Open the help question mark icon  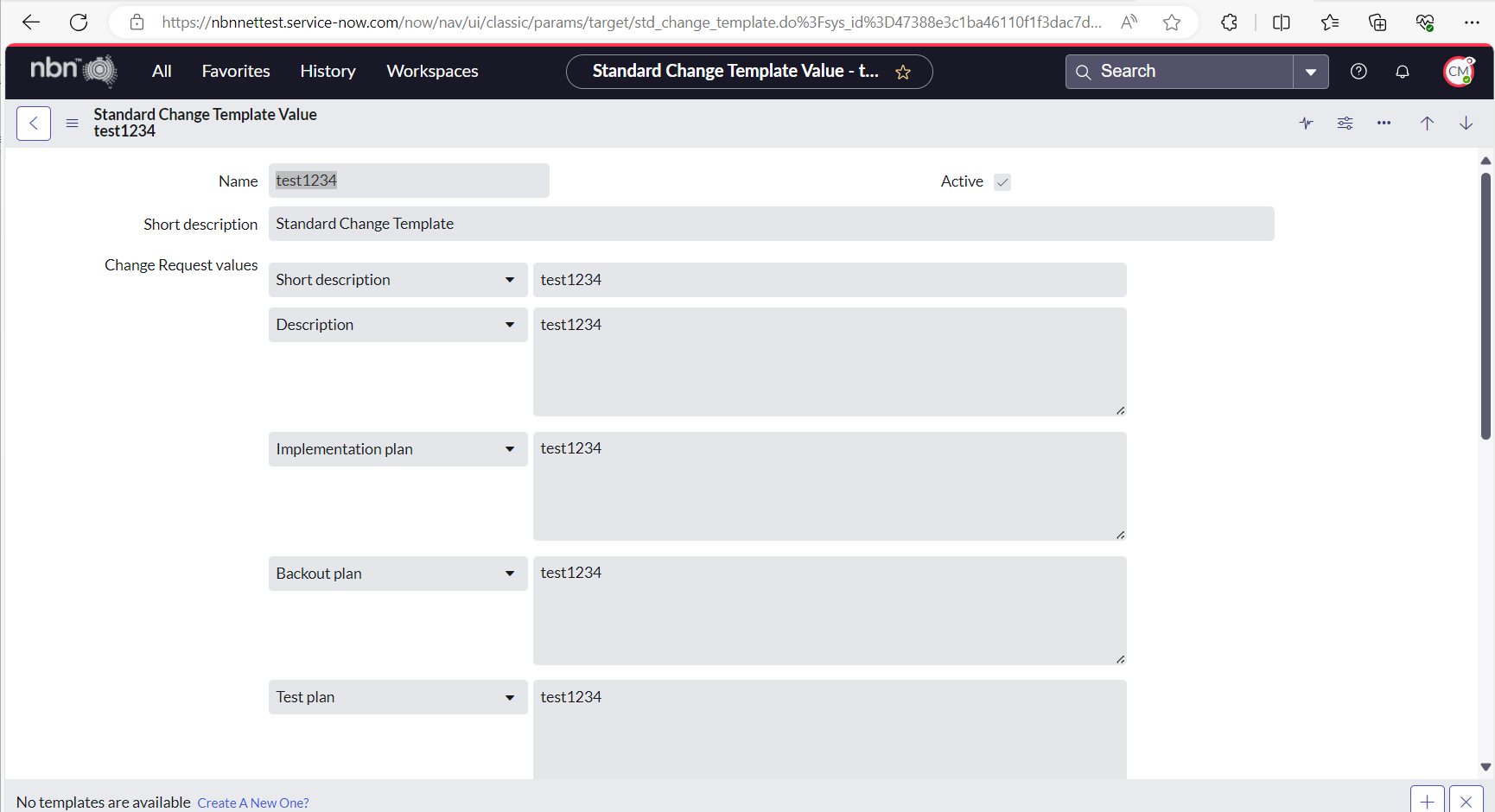(x=1358, y=71)
